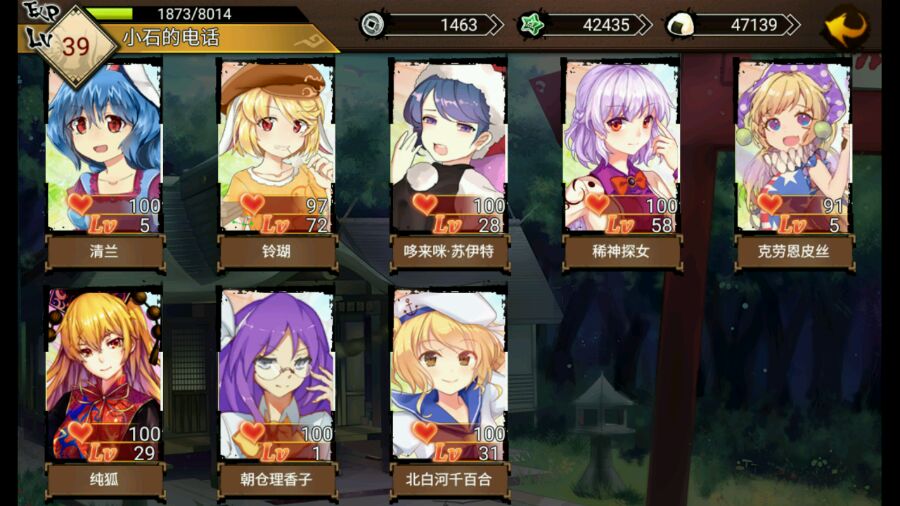Screen dimensions: 900x506
Task: Expand the 42435 star counter arrow
Action: coord(644,25)
